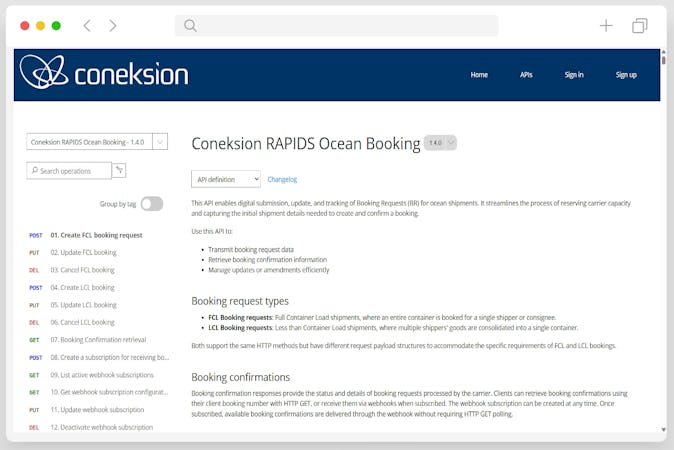
Task: Select 05. Update LCL booking operation
Action: pyautogui.click(x=83, y=305)
